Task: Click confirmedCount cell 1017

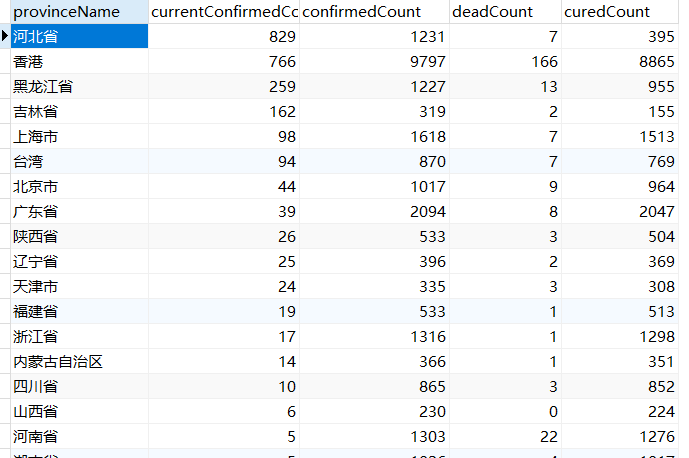Action: pyautogui.click(x=374, y=186)
